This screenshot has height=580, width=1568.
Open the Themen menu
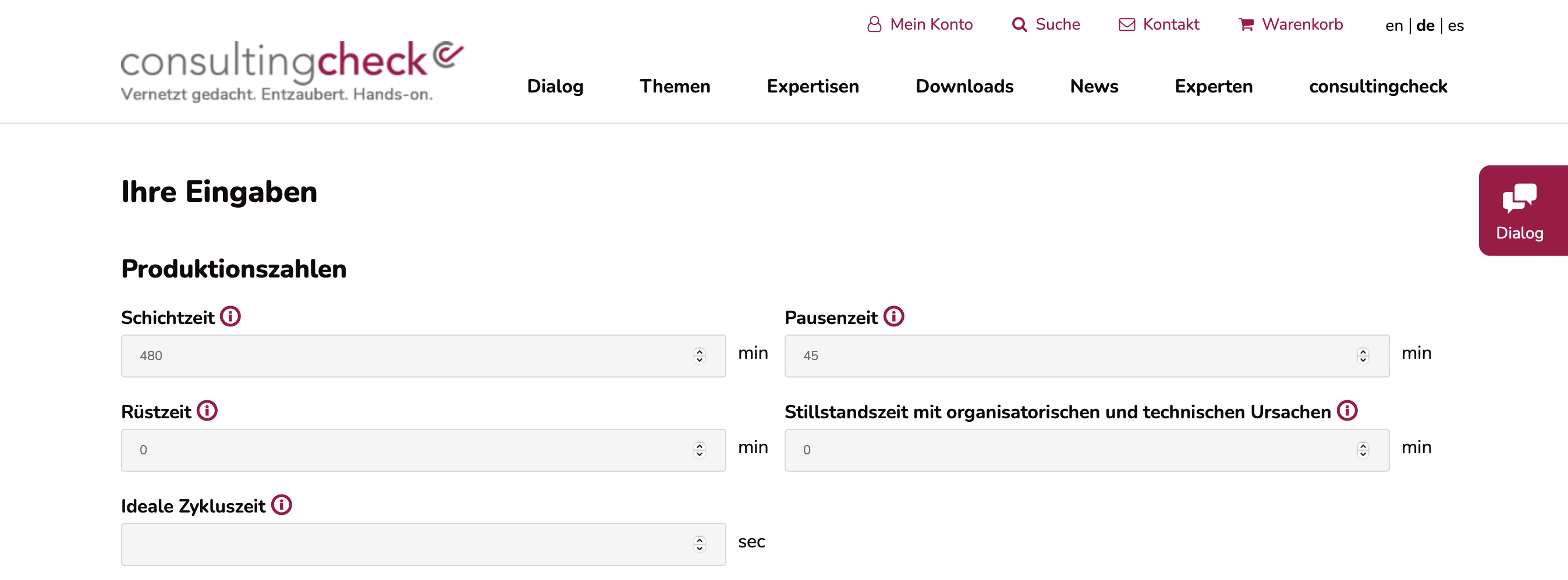pyautogui.click(x=675, y=87)
